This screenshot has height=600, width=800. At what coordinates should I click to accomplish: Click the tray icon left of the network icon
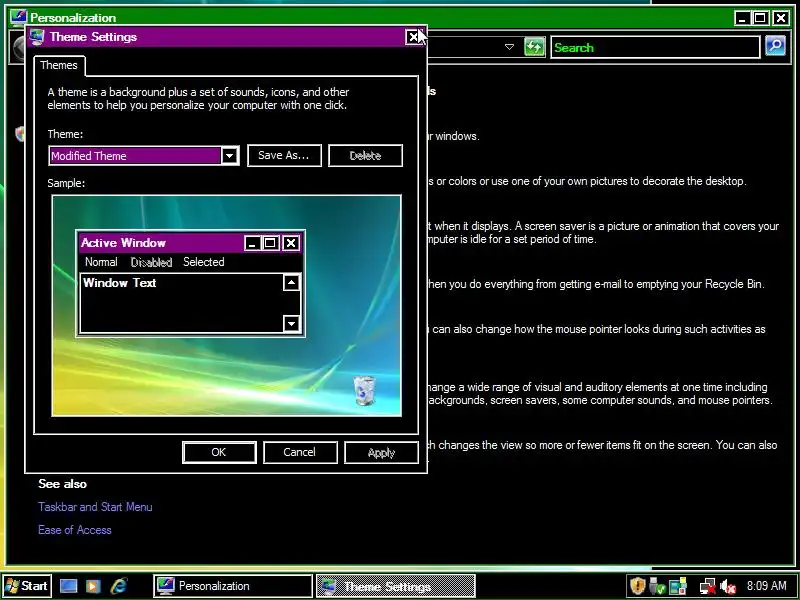[678, 586]
